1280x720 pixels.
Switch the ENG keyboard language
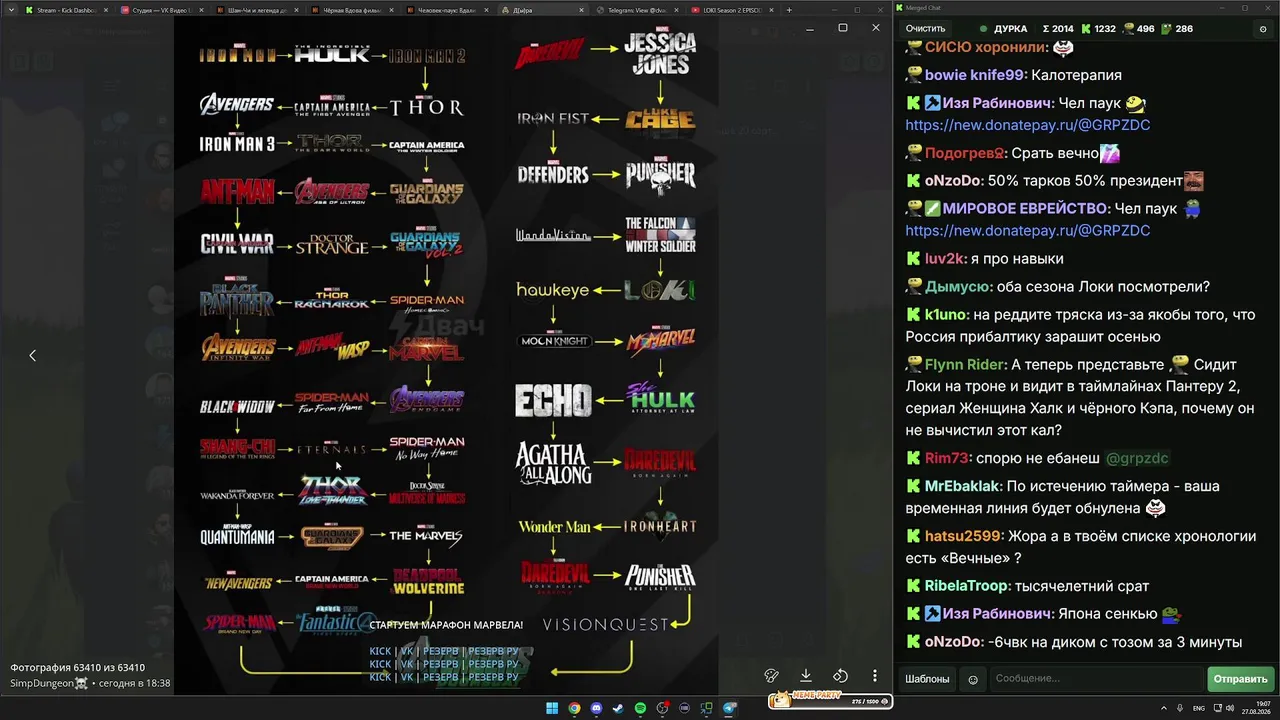(1199, 709)
